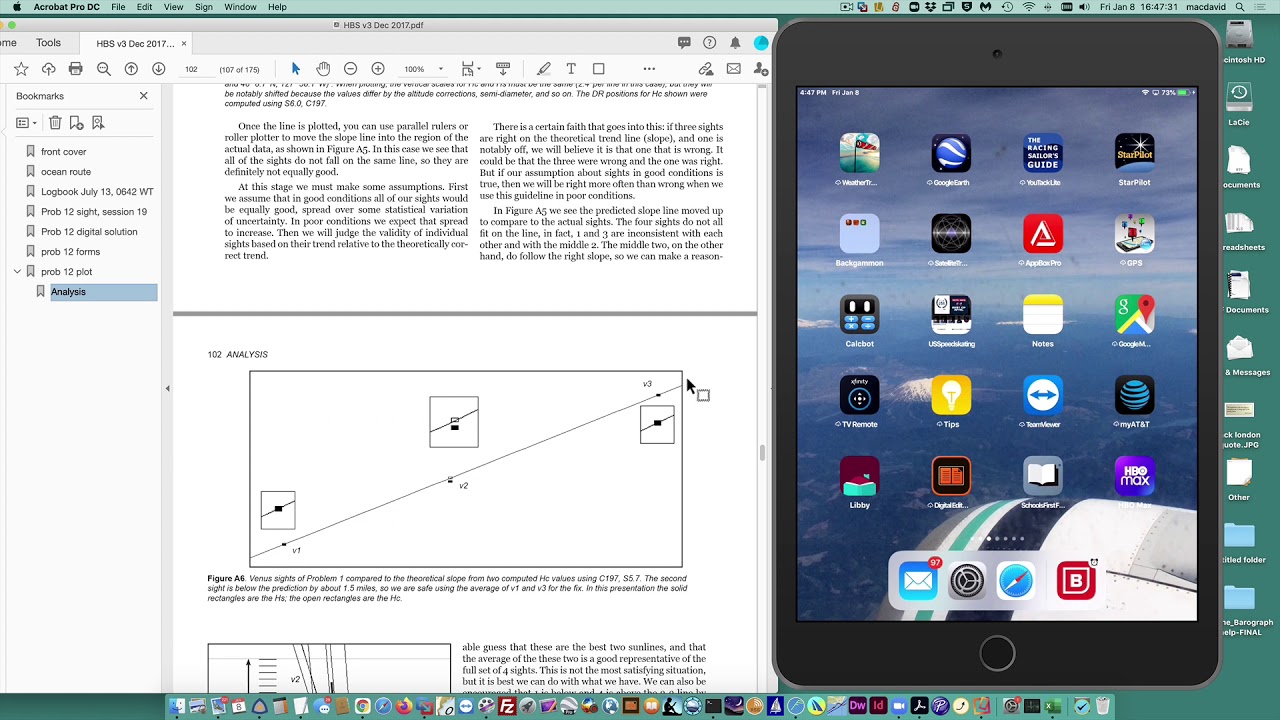Select the Hand pan tool
Viewport: 1280px width, 720px height.
323,69
